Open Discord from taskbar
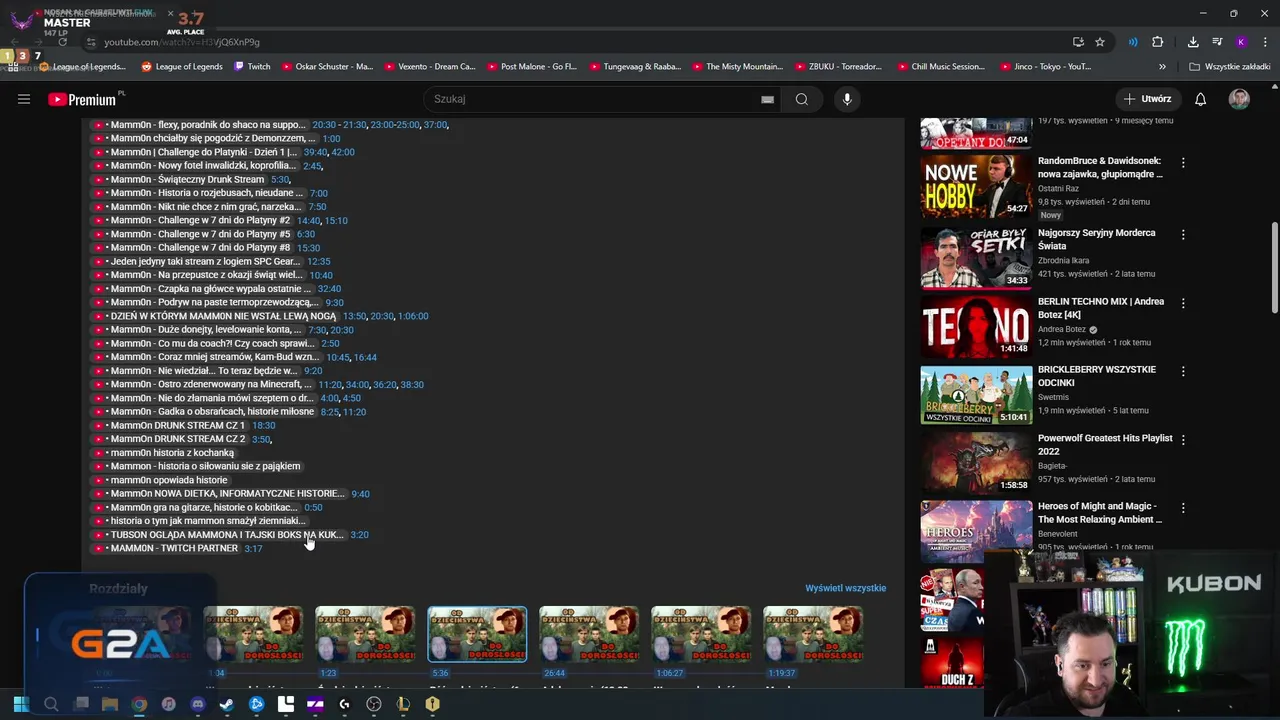The image size is (1280, 720). 198,704
